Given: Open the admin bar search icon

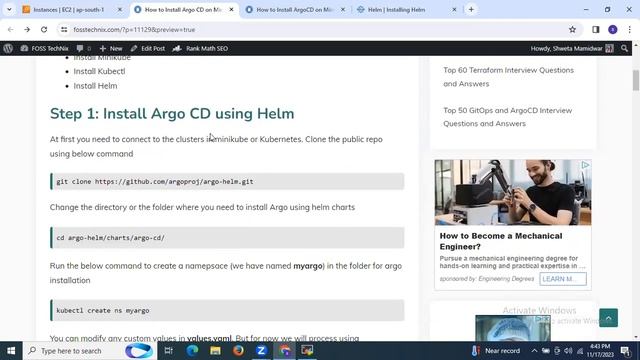Looking at the screenshot, I should tap(624, 48).
